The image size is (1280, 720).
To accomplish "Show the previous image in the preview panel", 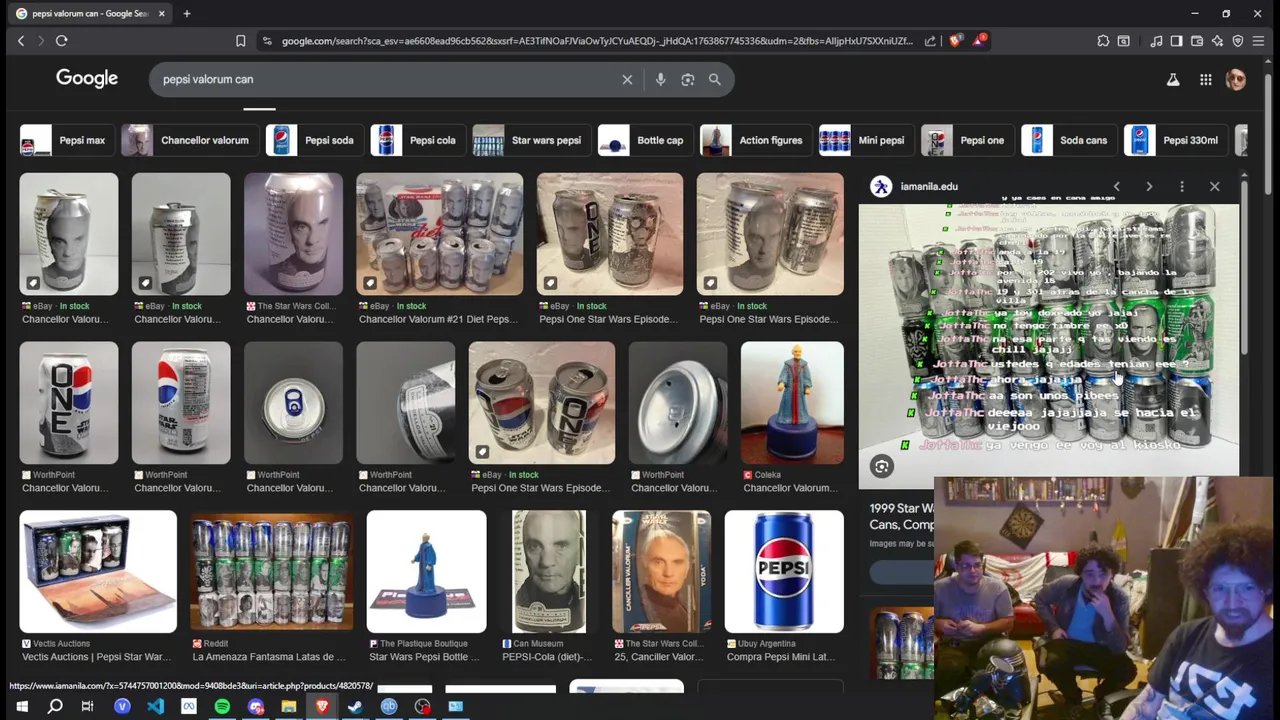I will [x=1117, y=186].
